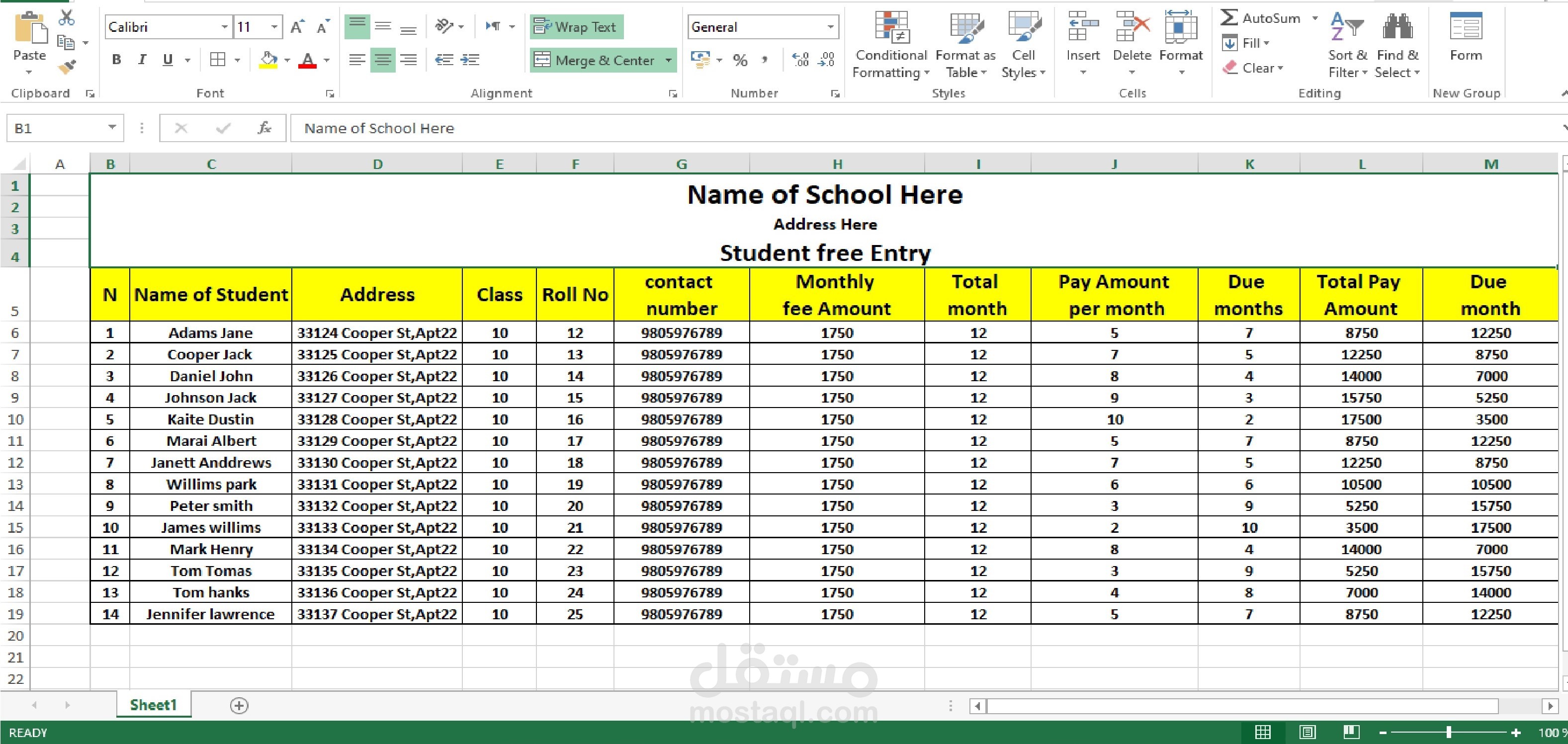The image size is (1568, 744).
Task: Open the Number dialog launcher
Action: [835, 94]
